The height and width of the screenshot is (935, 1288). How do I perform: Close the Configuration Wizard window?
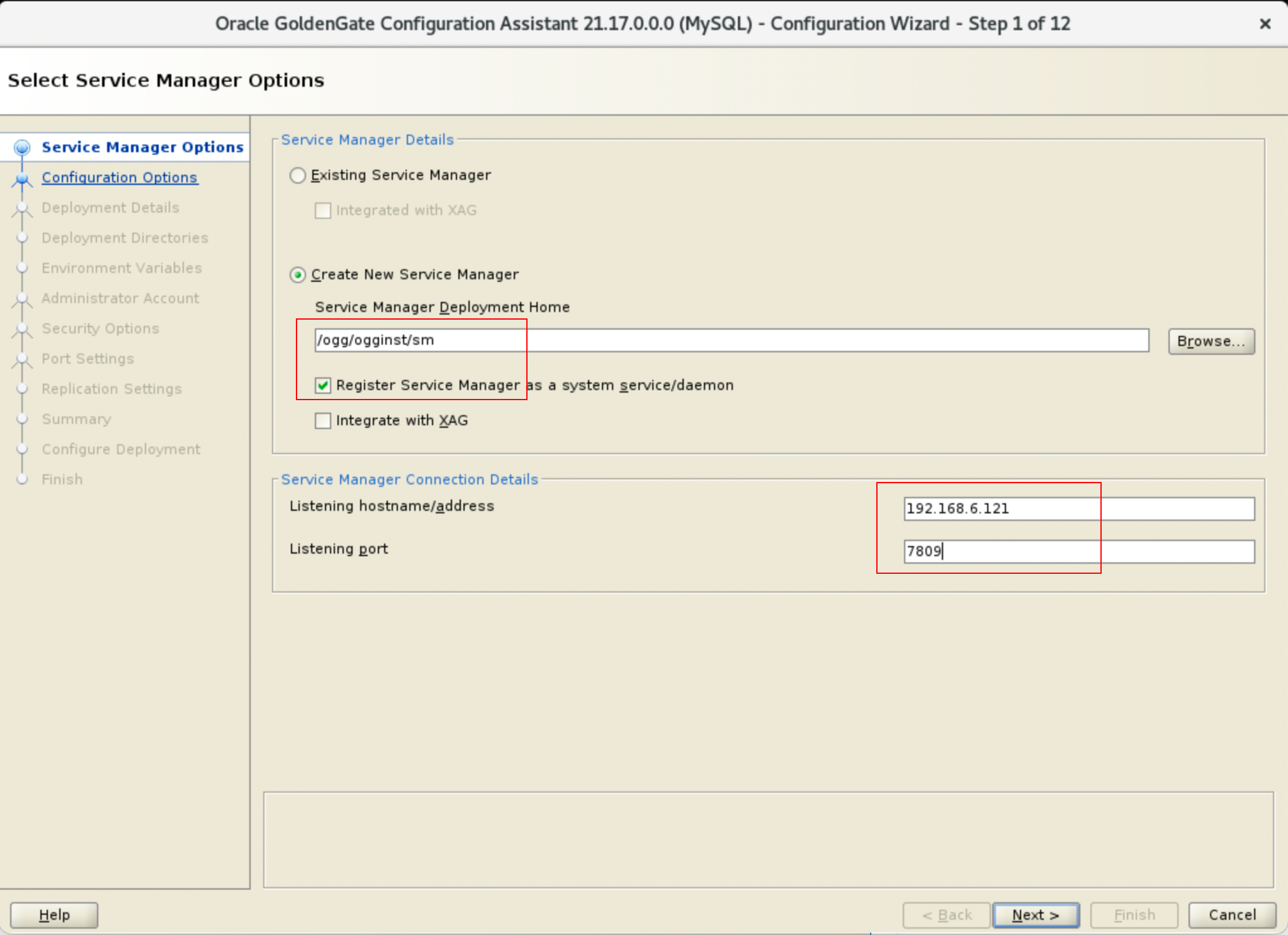pos(1265,24)
